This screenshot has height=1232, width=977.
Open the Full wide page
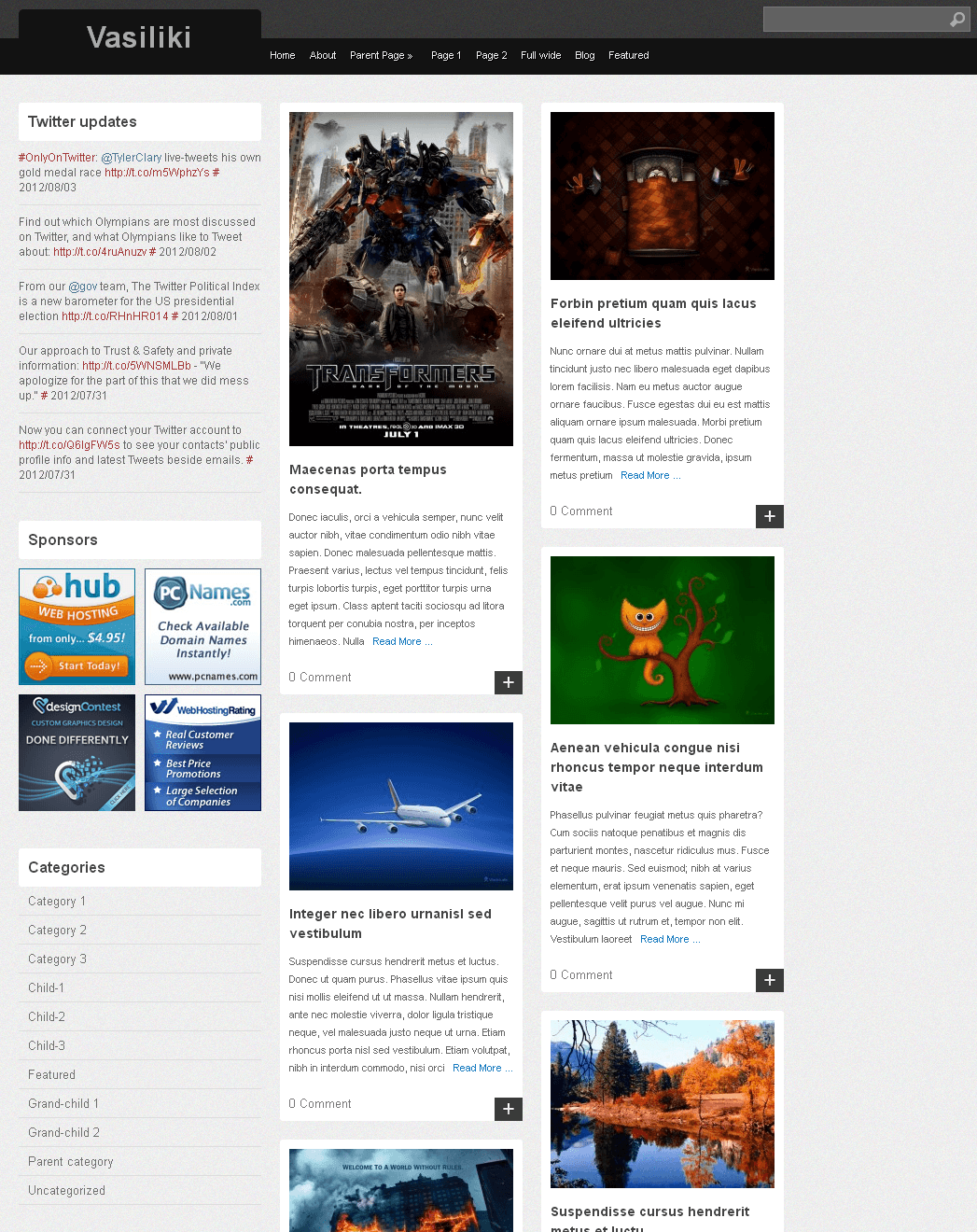(x=541, y=55)
